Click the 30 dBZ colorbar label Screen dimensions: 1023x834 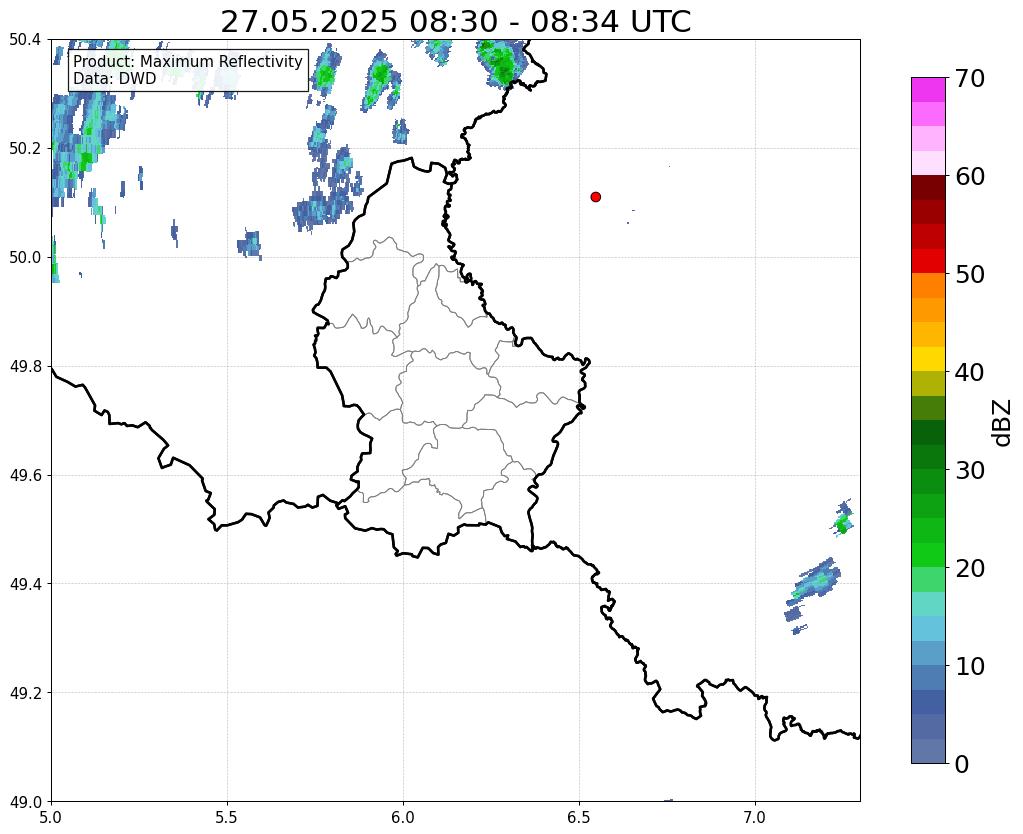(x=970, y=470)
